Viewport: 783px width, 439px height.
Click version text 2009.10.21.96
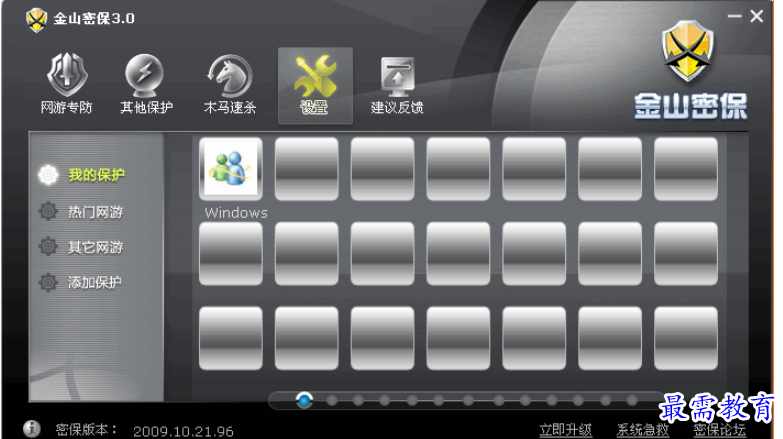click(x=183, y=432)
